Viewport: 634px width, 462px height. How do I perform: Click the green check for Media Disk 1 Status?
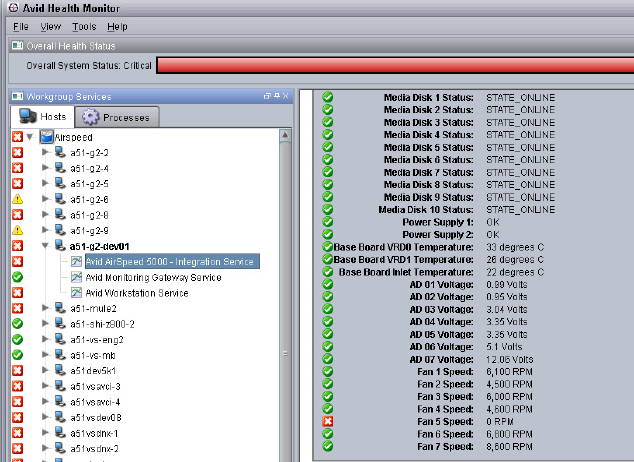328,97
